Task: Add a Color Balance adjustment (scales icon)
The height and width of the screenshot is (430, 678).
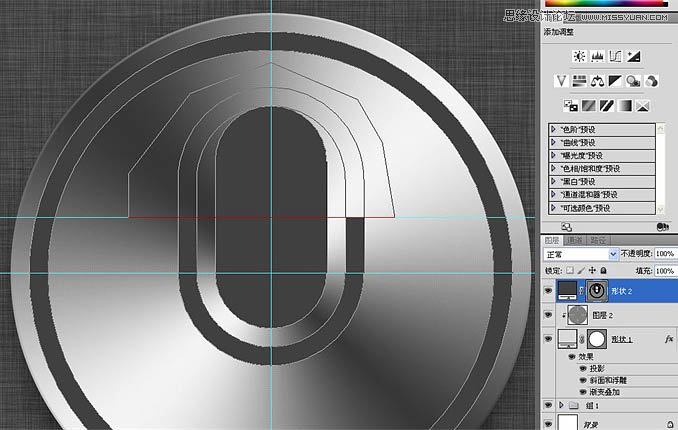Action: pyautogui.click(x=597, y=81)
